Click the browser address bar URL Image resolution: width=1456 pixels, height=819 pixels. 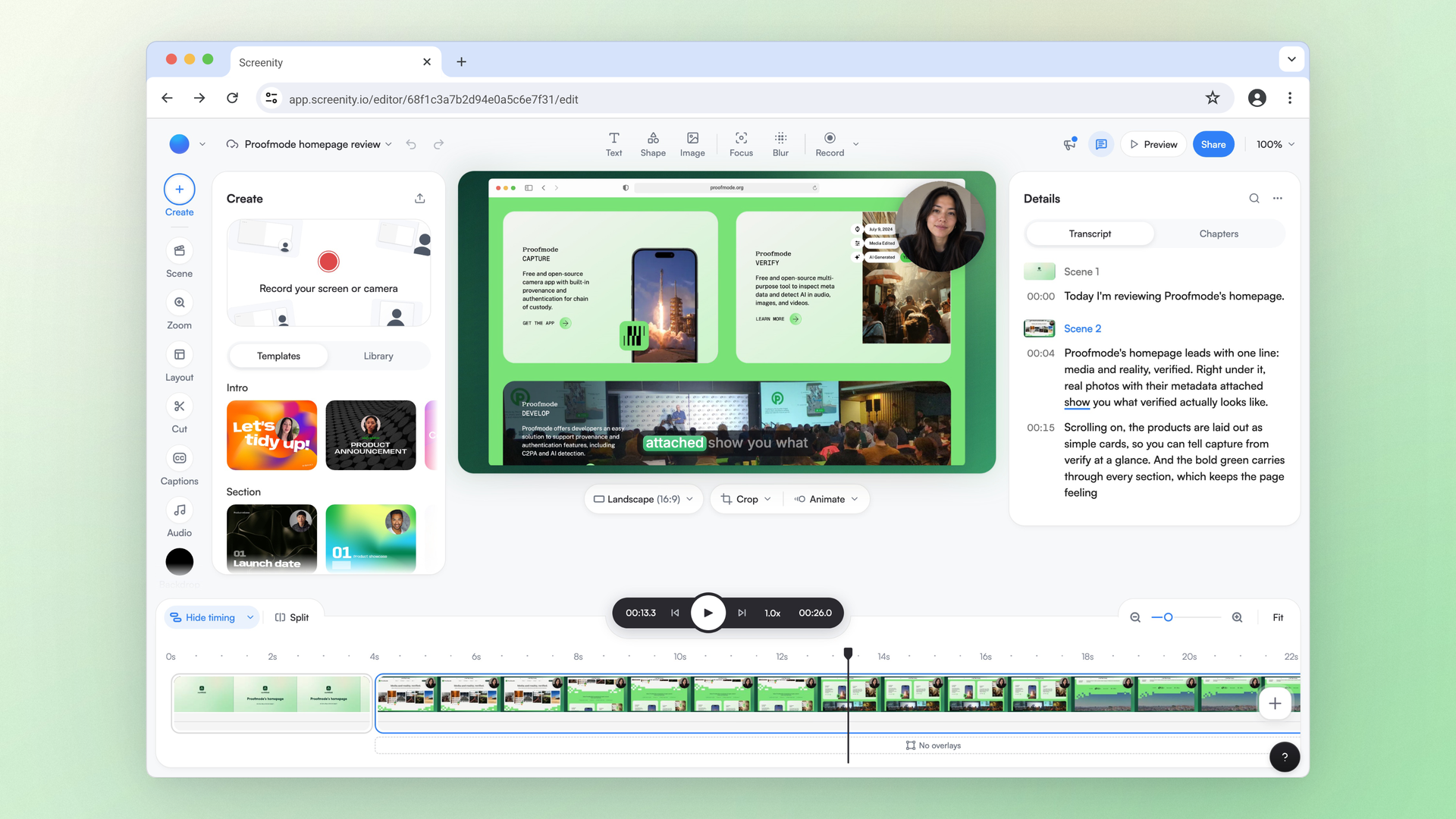point(433,99)
